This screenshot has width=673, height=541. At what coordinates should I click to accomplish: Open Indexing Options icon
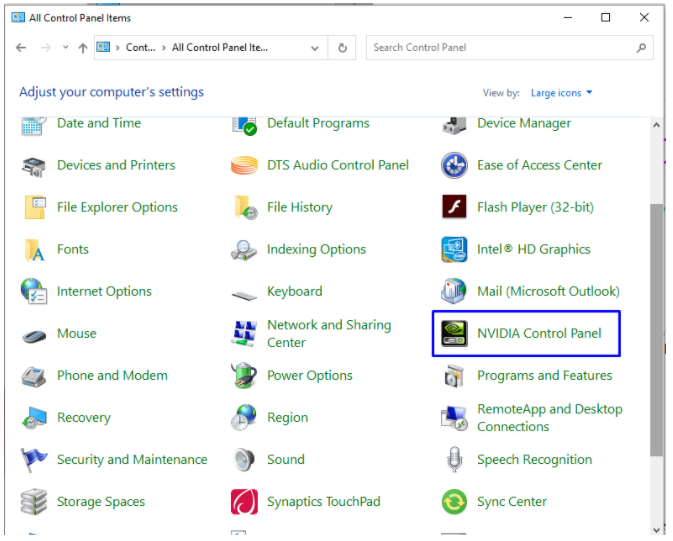(244, 250)
